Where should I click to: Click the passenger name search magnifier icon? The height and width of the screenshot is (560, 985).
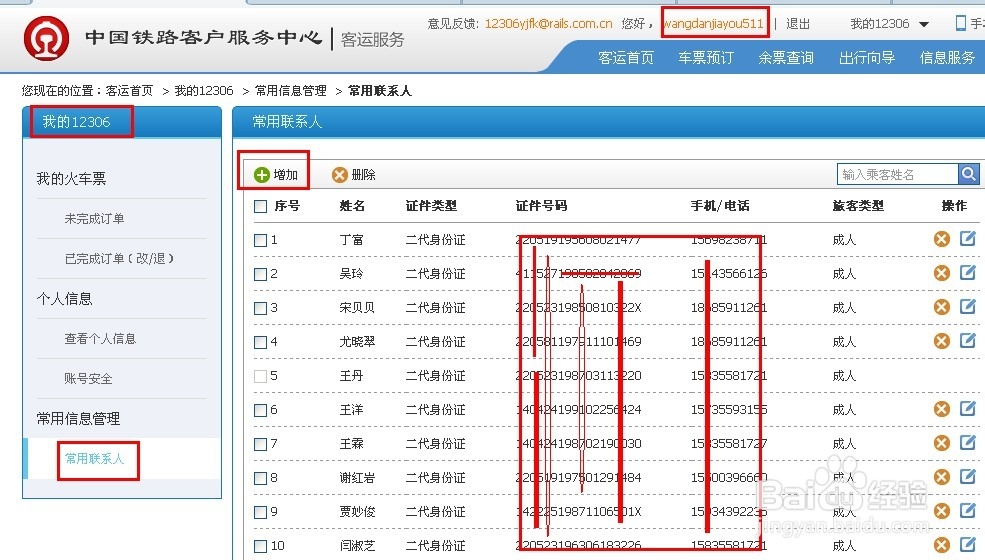[969, 173]
